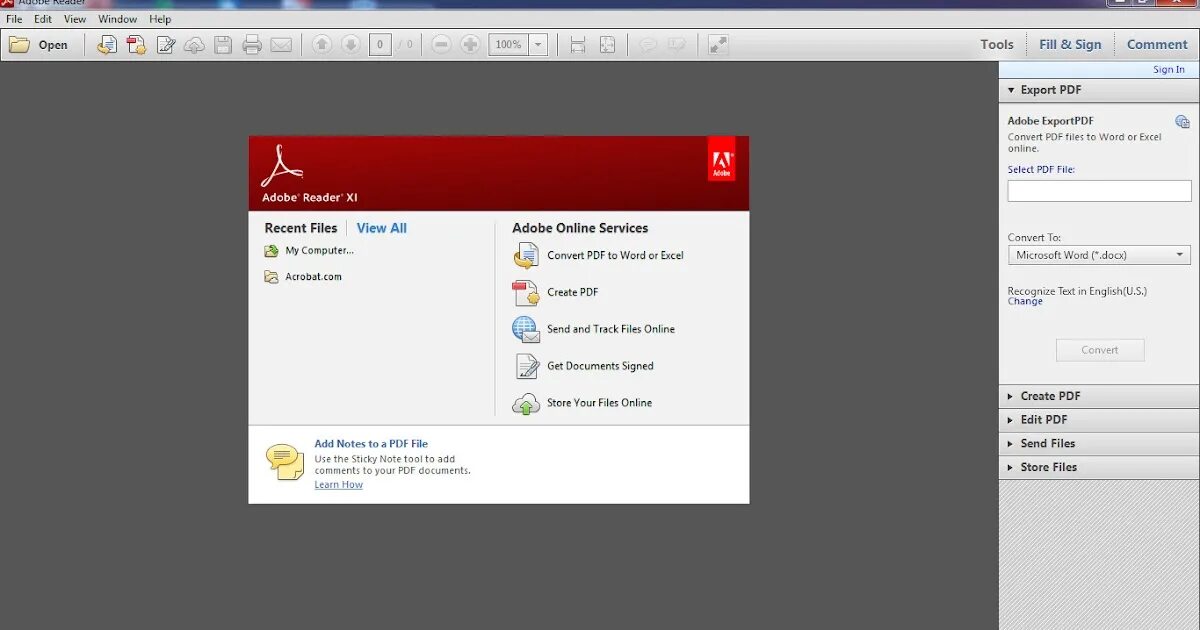Click the cloud upload toolbar icon
Screen dimensions: 1200x630
(195, 45)
